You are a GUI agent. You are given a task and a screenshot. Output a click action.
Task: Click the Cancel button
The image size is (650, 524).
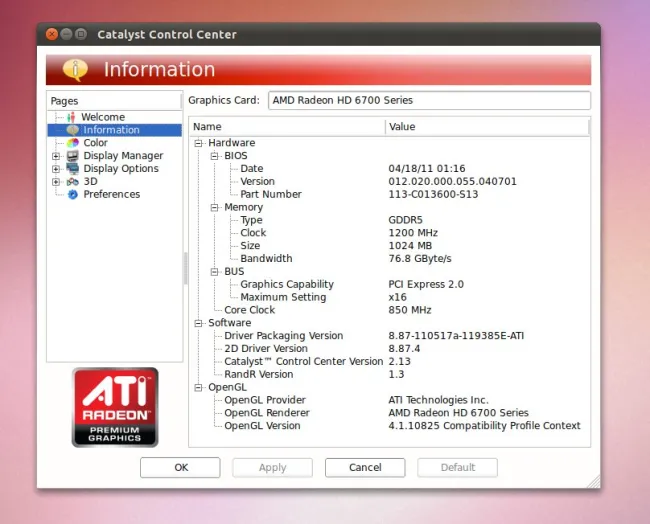[365, 468]
